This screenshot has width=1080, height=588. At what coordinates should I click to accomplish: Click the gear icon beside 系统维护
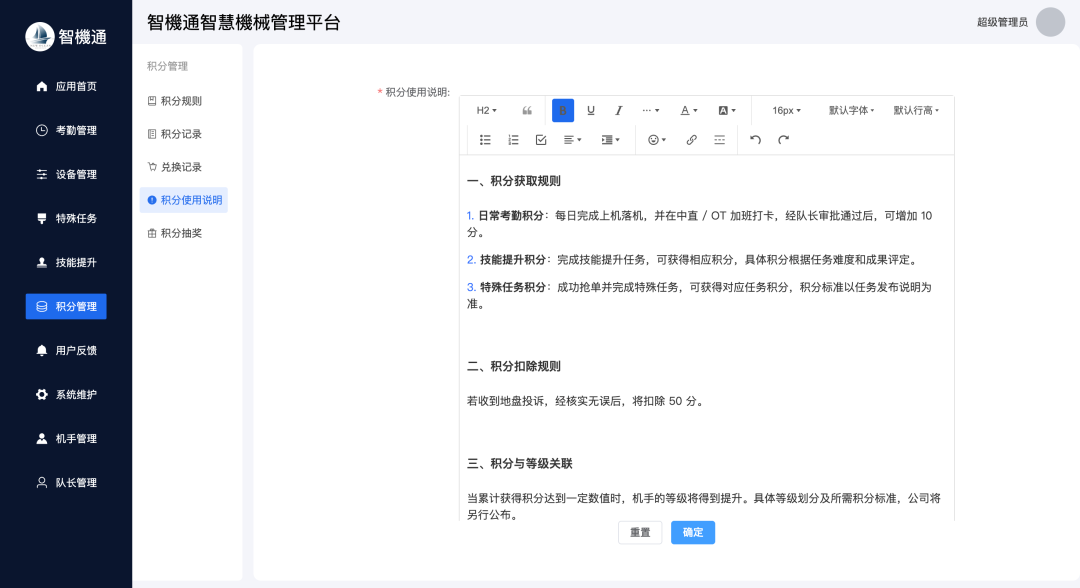pos(42,395)
